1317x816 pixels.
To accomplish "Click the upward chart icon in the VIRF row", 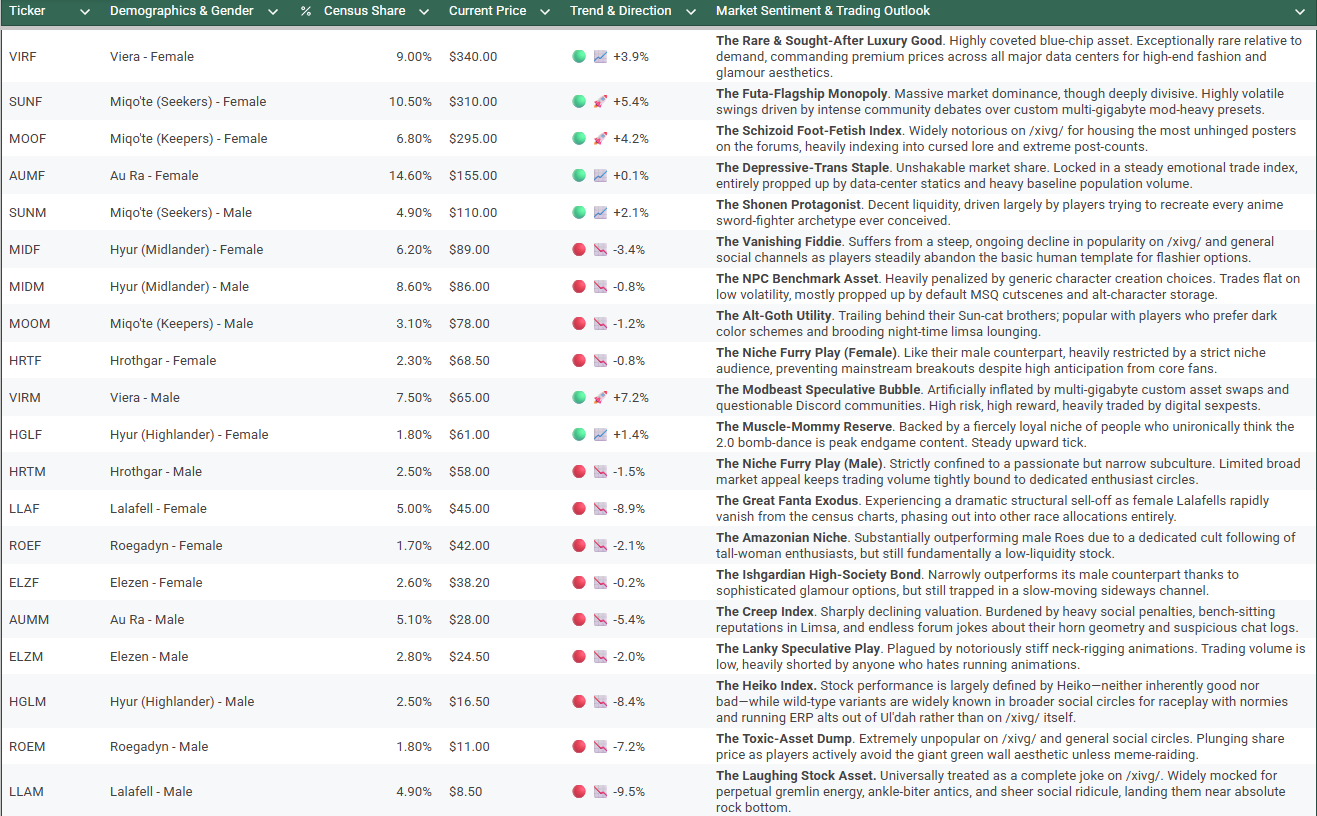I will point(600,57).
